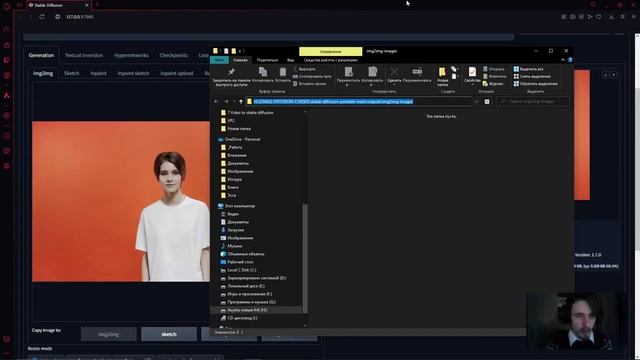
Task: Go up one folder level in Explorer
Action: 241,101
